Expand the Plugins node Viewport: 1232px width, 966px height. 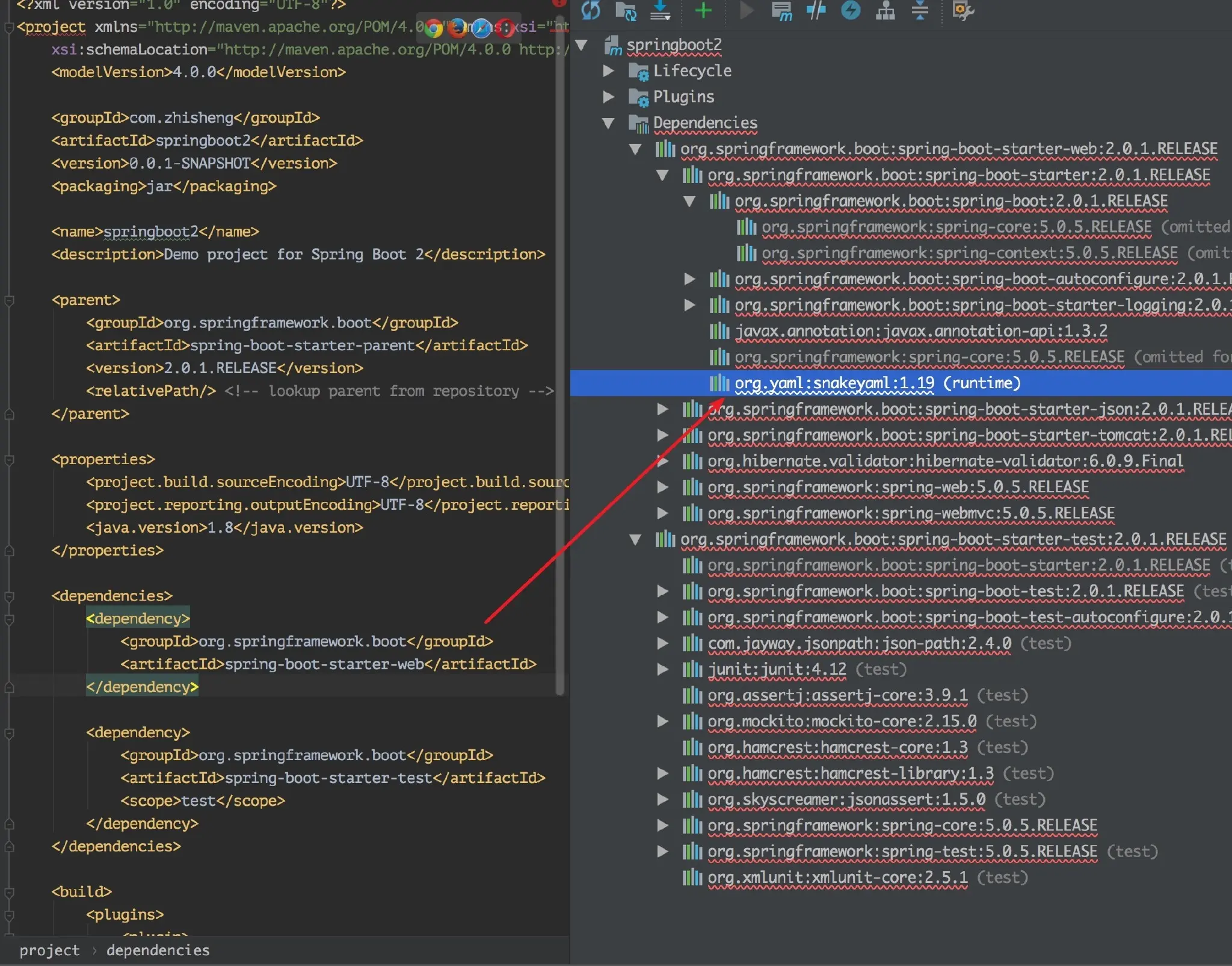(x=609, y=96)
